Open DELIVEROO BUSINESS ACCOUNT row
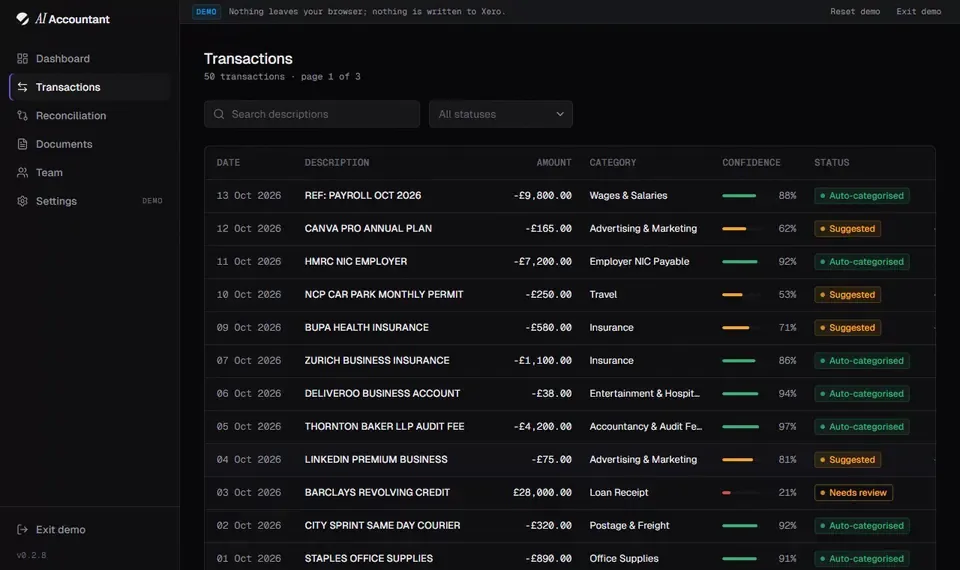960x570 pixels. pyautogui.click(x=570, y=394)
